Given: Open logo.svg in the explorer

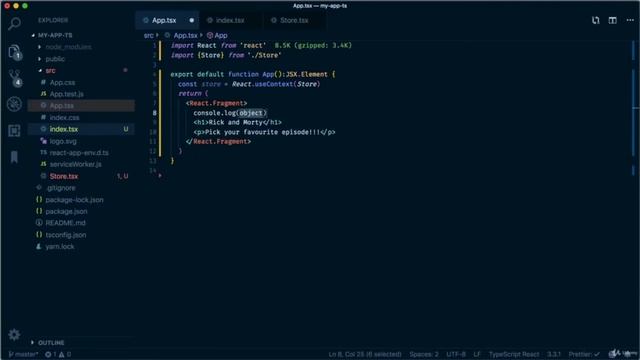Looking at the screenshot, I should 63,141.
